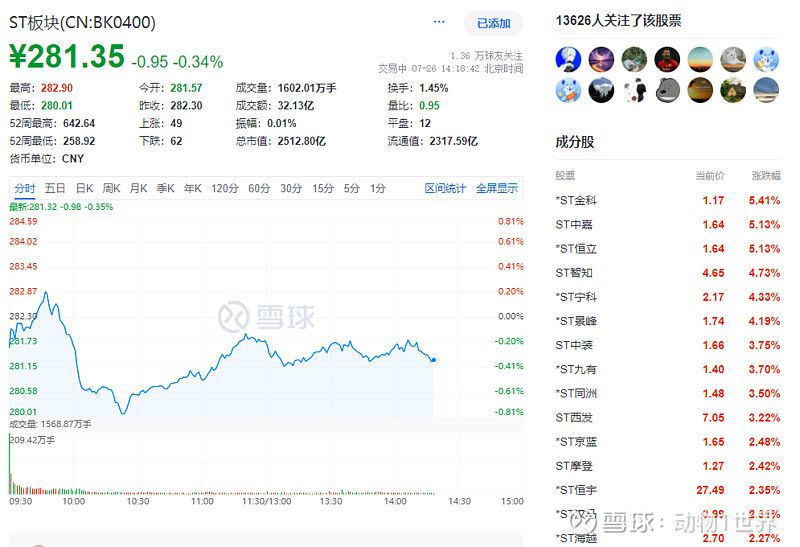Click the 当前价 column header

coord(710,176)
